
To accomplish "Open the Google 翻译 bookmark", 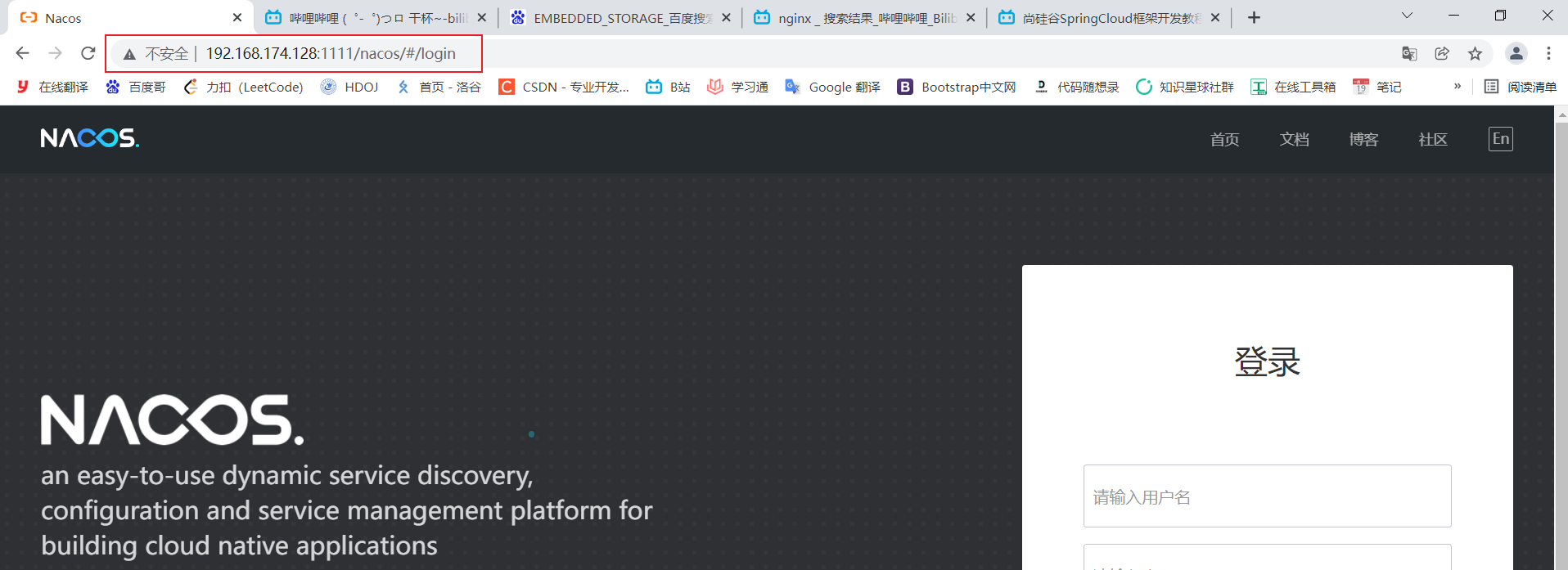I will pos(832,87).
